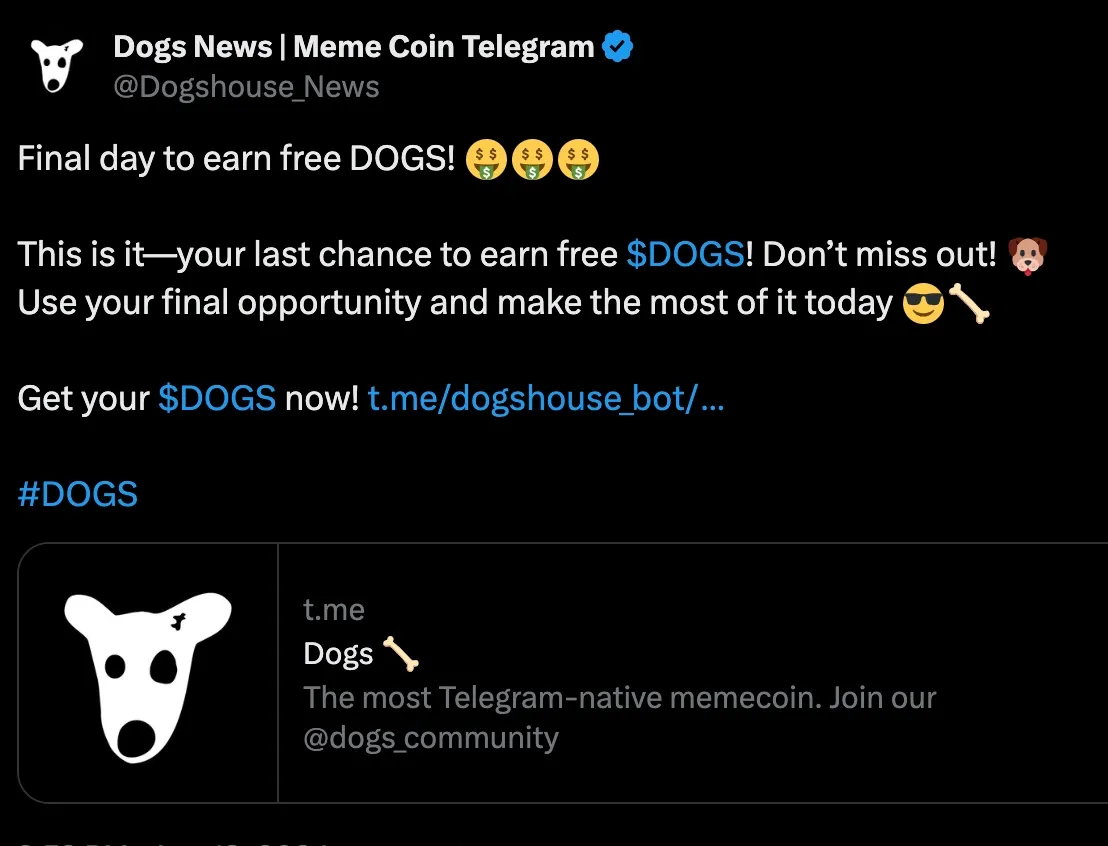Open the t.me/dogshouse_bot link
1108x846 pixels.
pyautogui.click(x=547, y=398)
